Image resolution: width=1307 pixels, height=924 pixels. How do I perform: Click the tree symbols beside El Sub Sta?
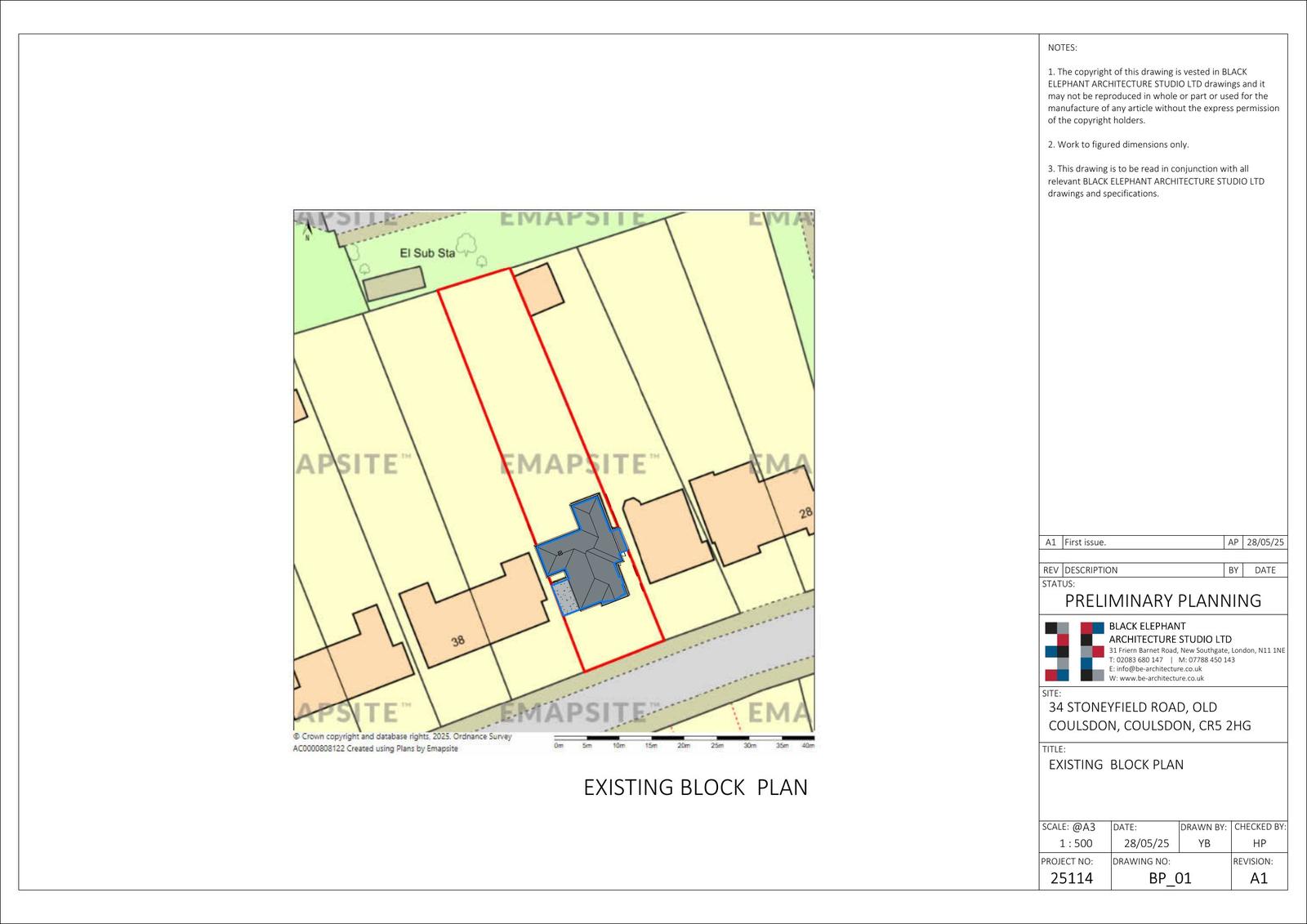tap(468, 248)
